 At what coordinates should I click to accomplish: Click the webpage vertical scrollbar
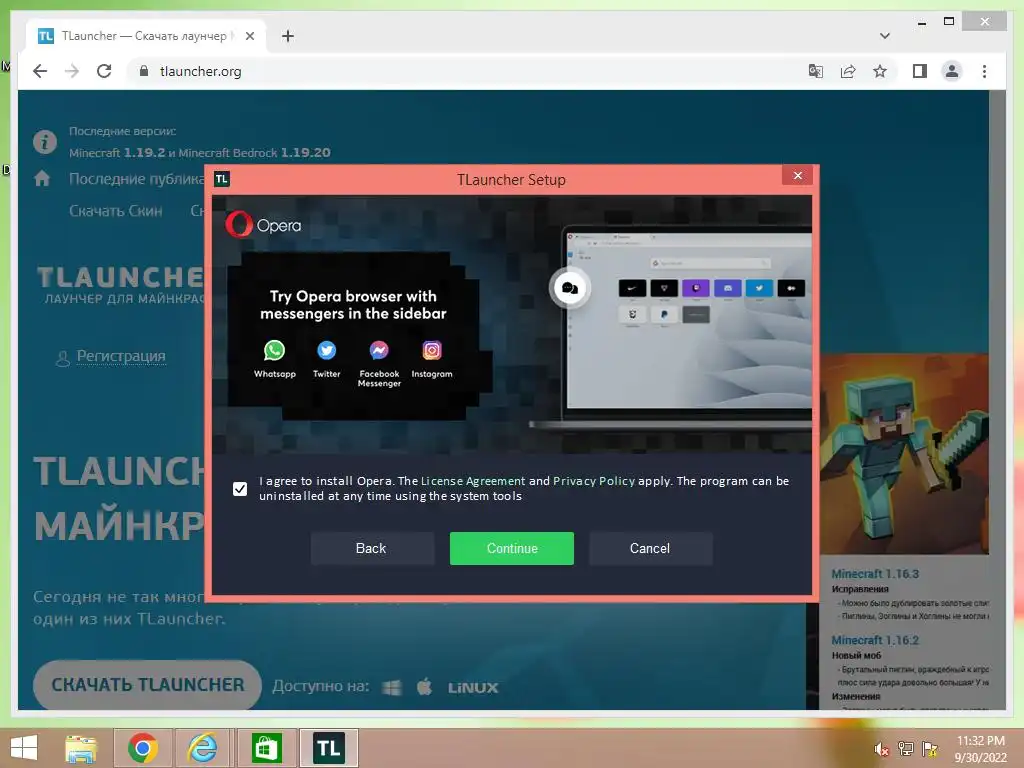[997, 400]
